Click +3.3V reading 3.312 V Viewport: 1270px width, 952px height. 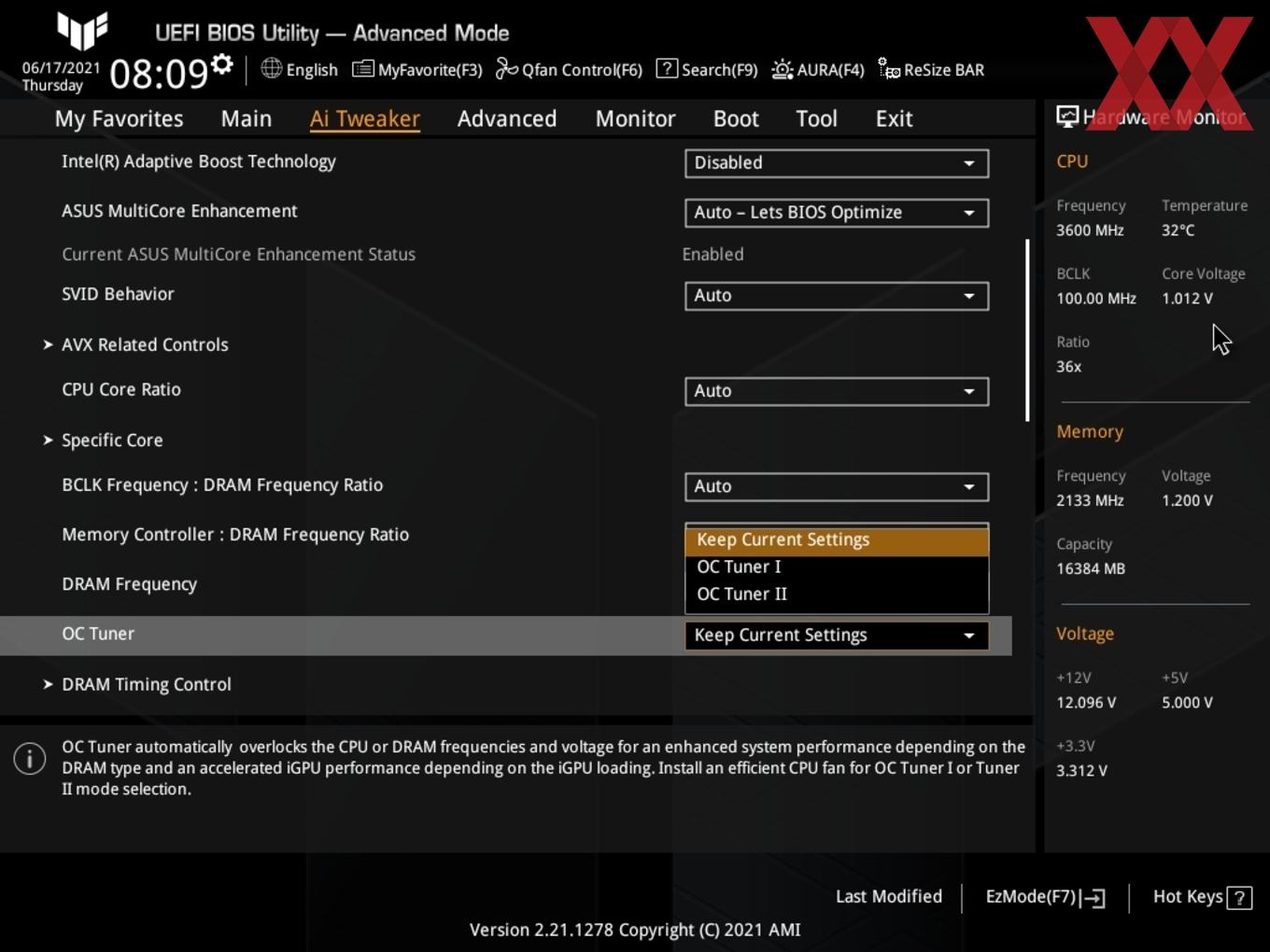[1081, 770]
